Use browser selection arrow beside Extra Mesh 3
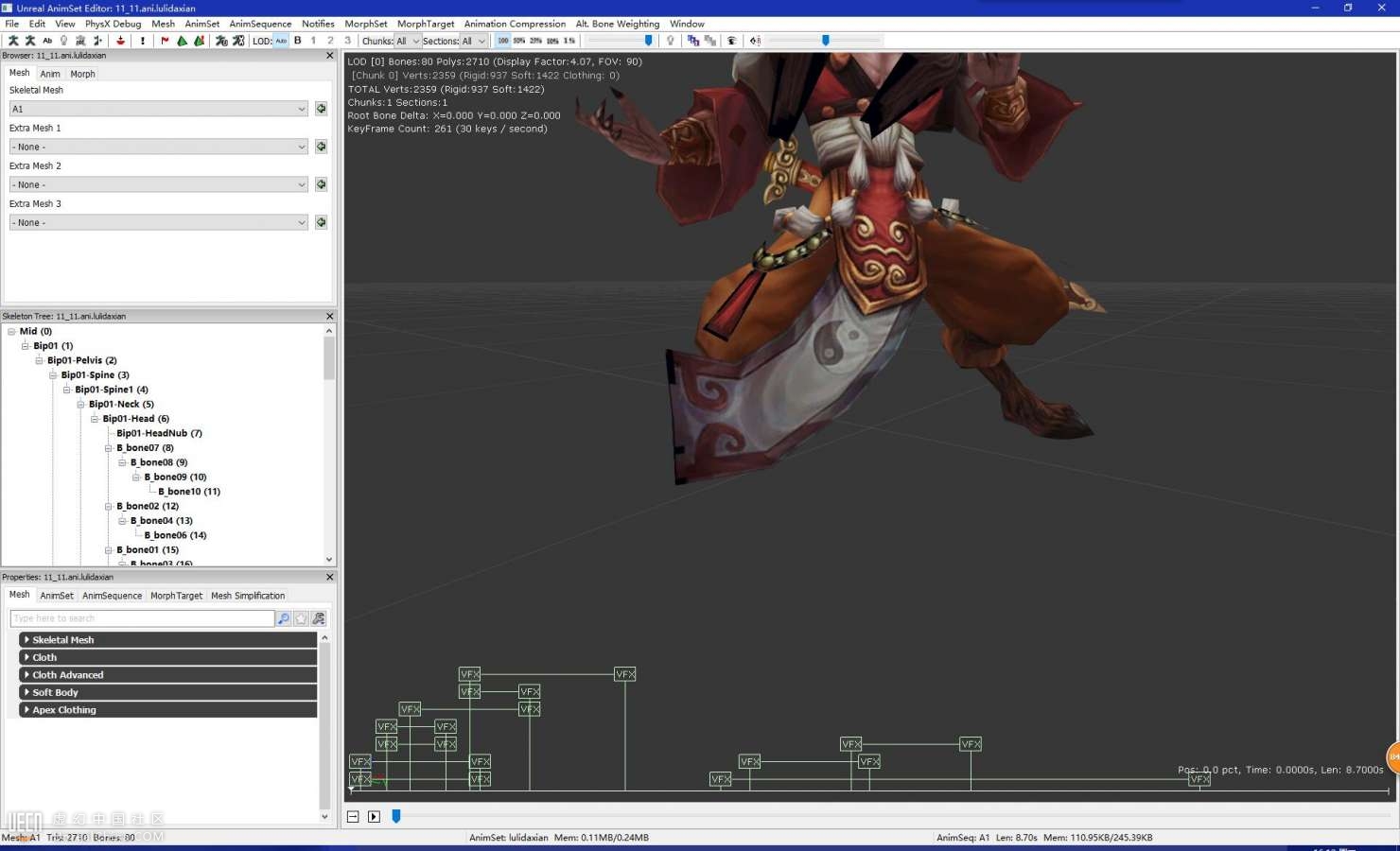The image size is (1400, 851). click(322, 222)
